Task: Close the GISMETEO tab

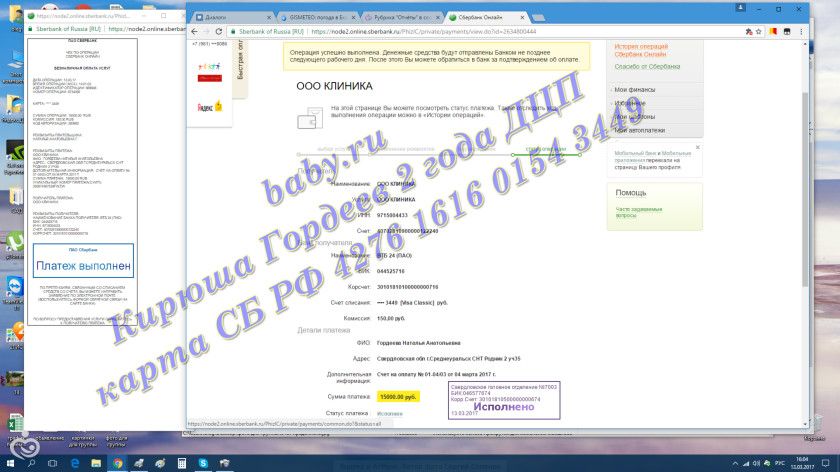Action: [353, 18]
